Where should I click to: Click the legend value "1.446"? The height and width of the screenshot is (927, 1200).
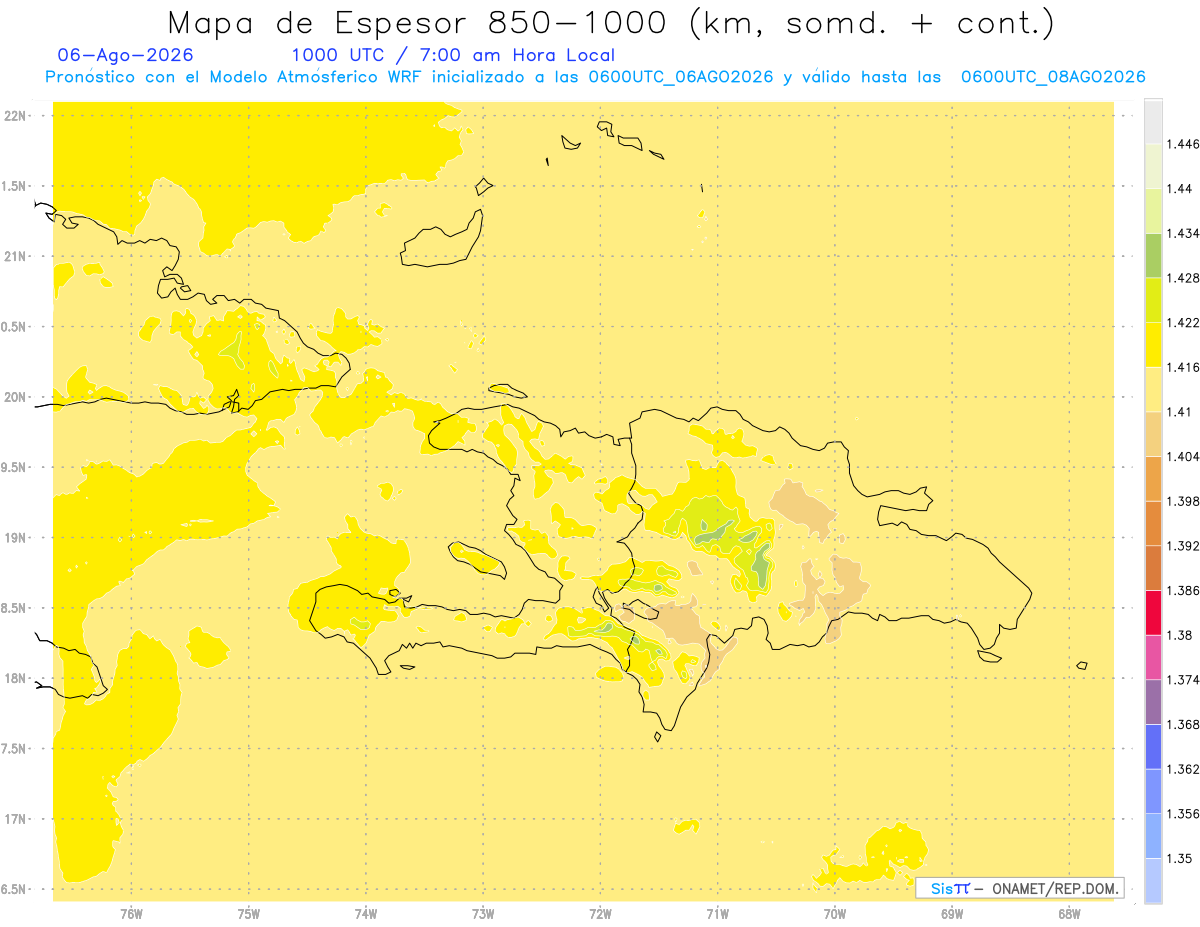coord(1185,144)
